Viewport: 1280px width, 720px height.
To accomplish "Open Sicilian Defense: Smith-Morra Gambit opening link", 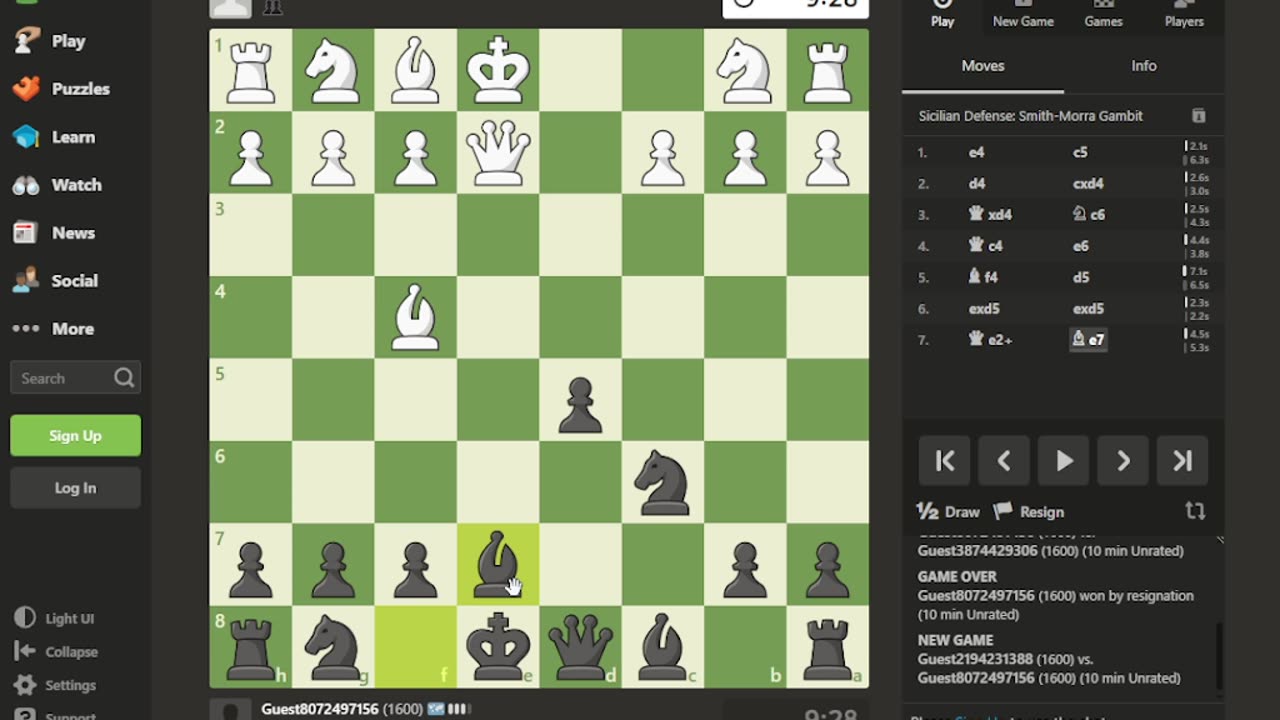I will 1030,116.
